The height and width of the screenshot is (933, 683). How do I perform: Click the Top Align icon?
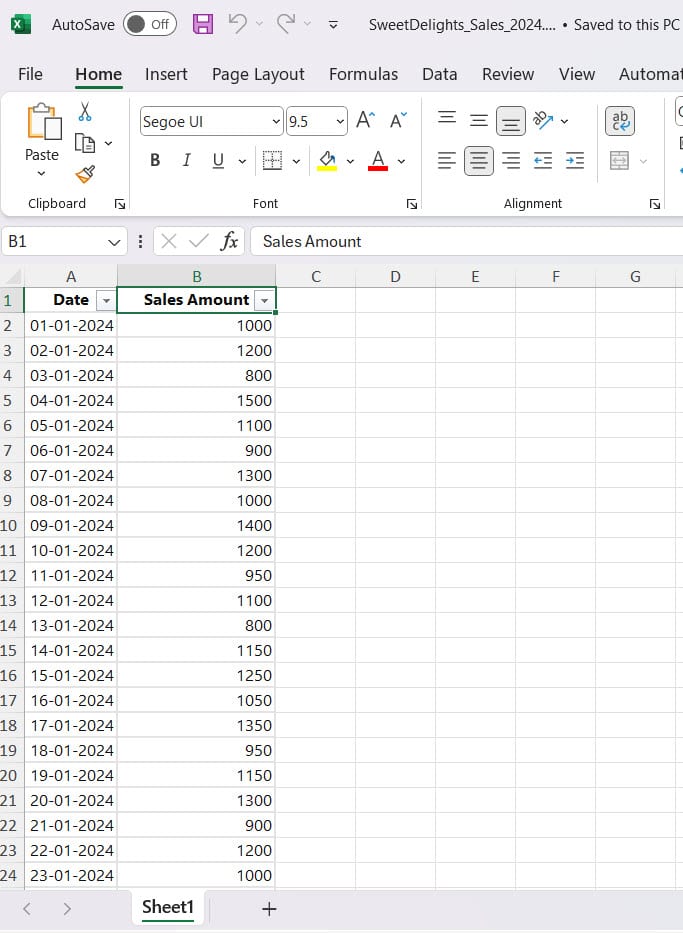click(447, 119)
